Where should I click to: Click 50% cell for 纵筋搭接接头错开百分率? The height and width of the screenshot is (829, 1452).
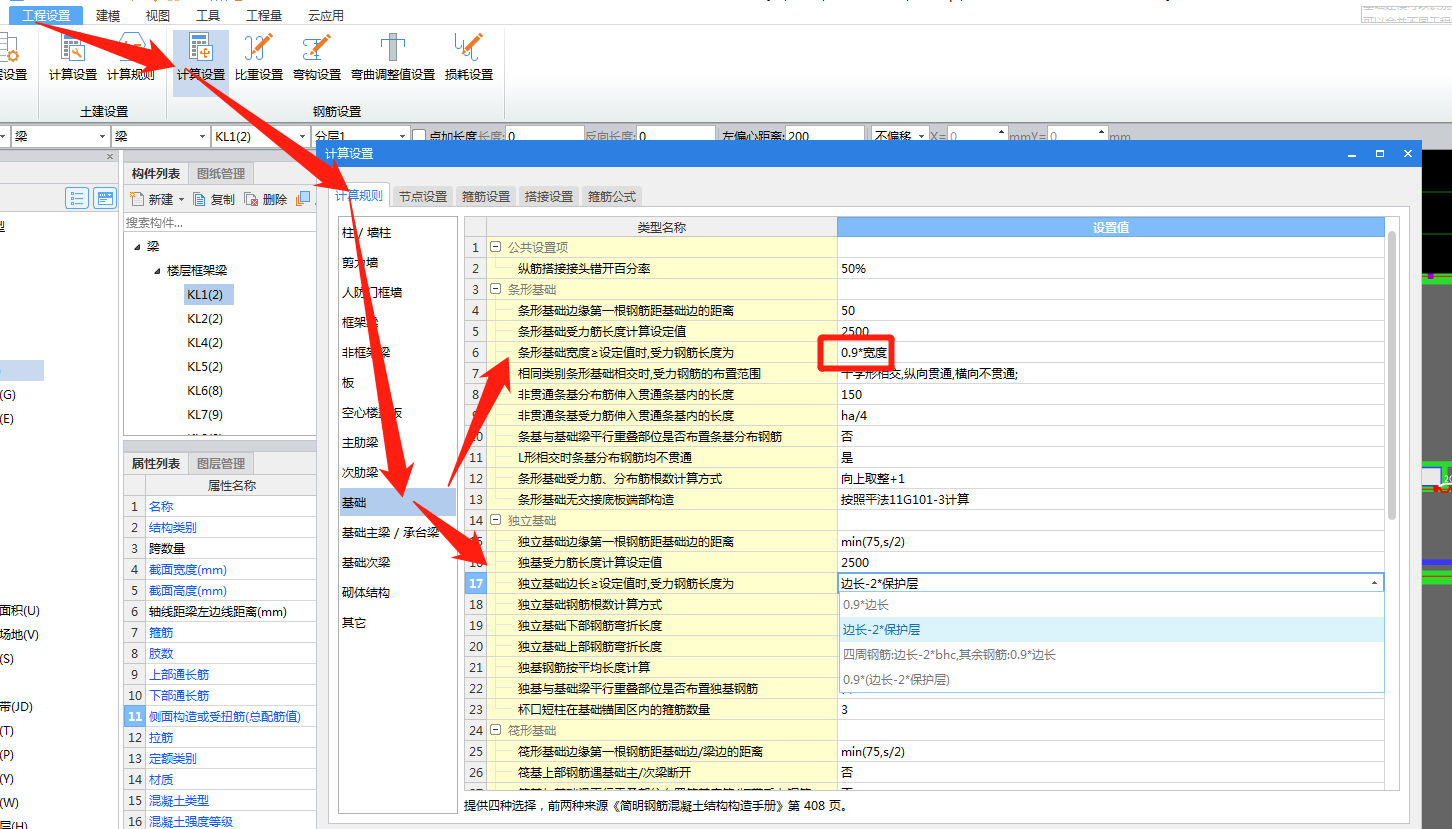click(1111, 268)
